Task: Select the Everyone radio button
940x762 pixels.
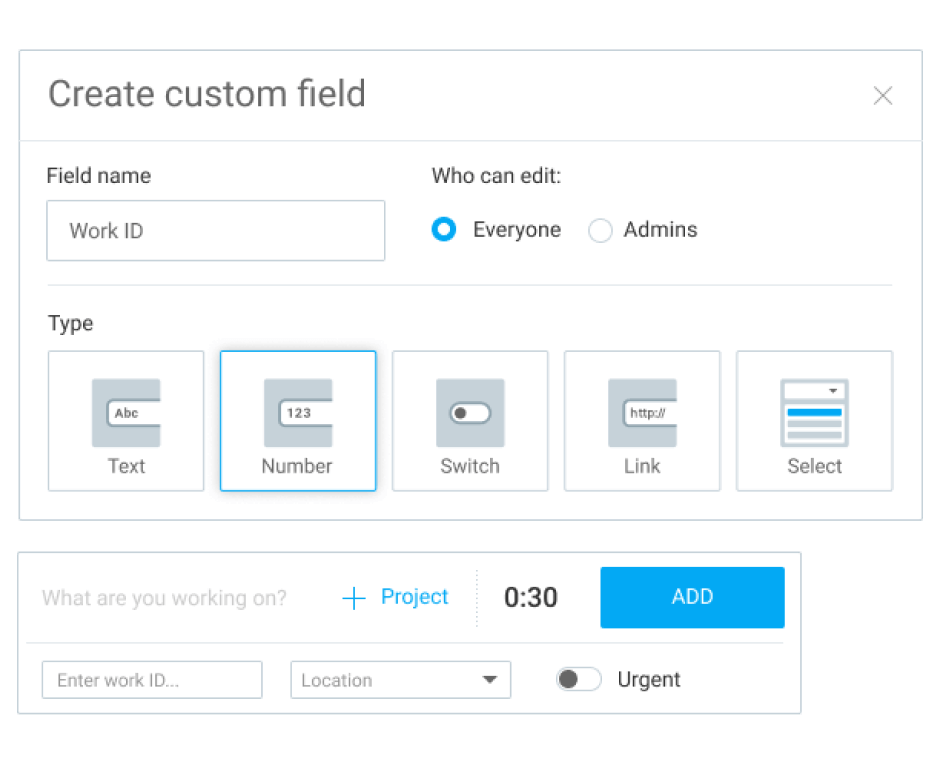Action: tap(444, 230)
